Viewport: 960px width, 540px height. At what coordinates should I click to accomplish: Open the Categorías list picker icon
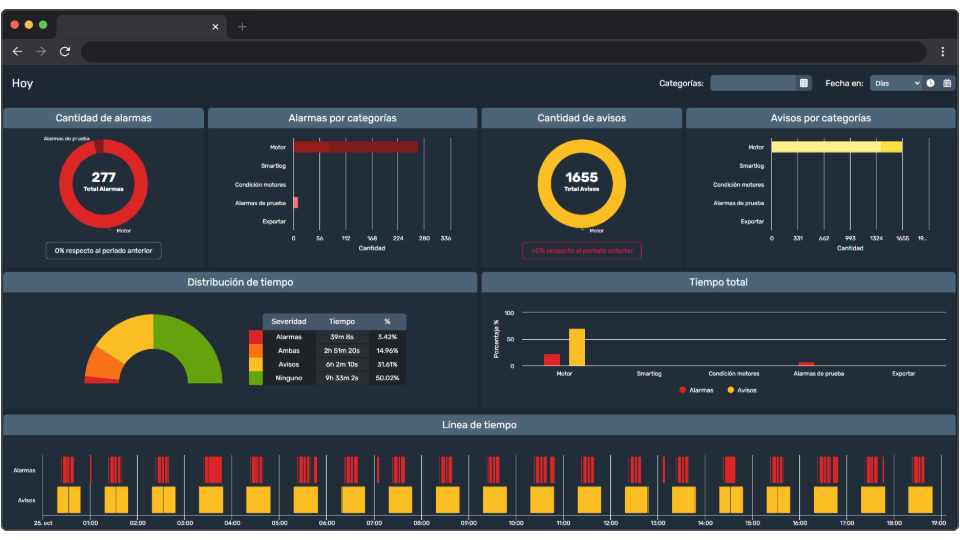pyautogui.click(x=803, y=83)
